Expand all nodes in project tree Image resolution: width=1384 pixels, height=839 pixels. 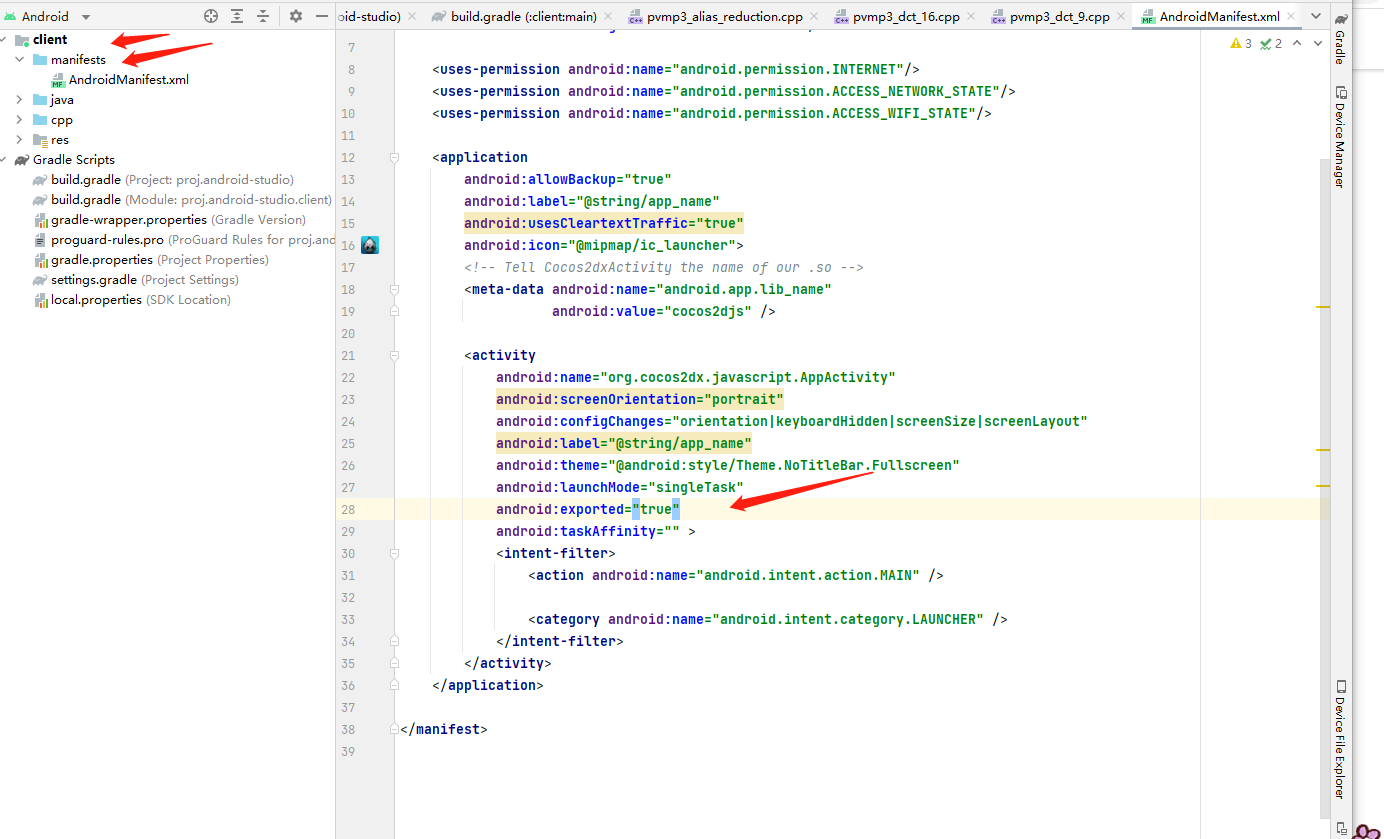pyautogui.click(x=237, y=16)
